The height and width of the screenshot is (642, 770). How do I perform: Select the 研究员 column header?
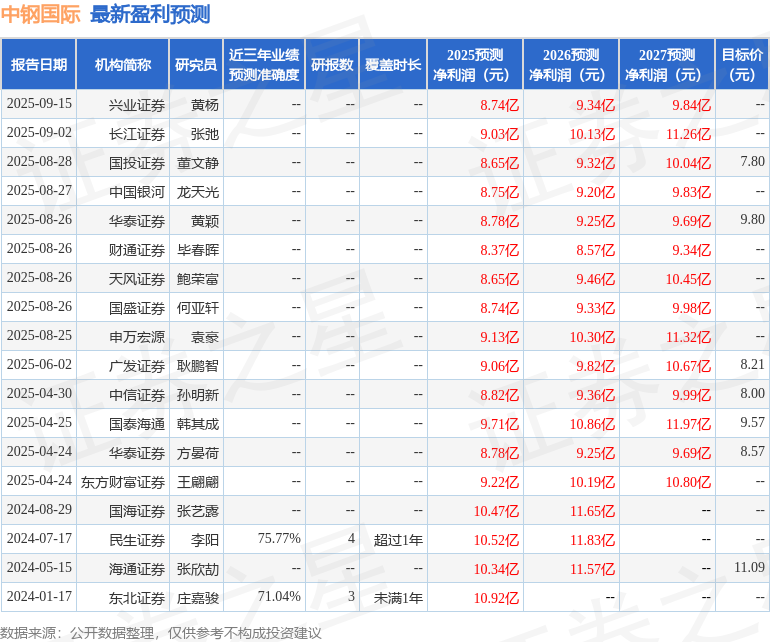196,64
